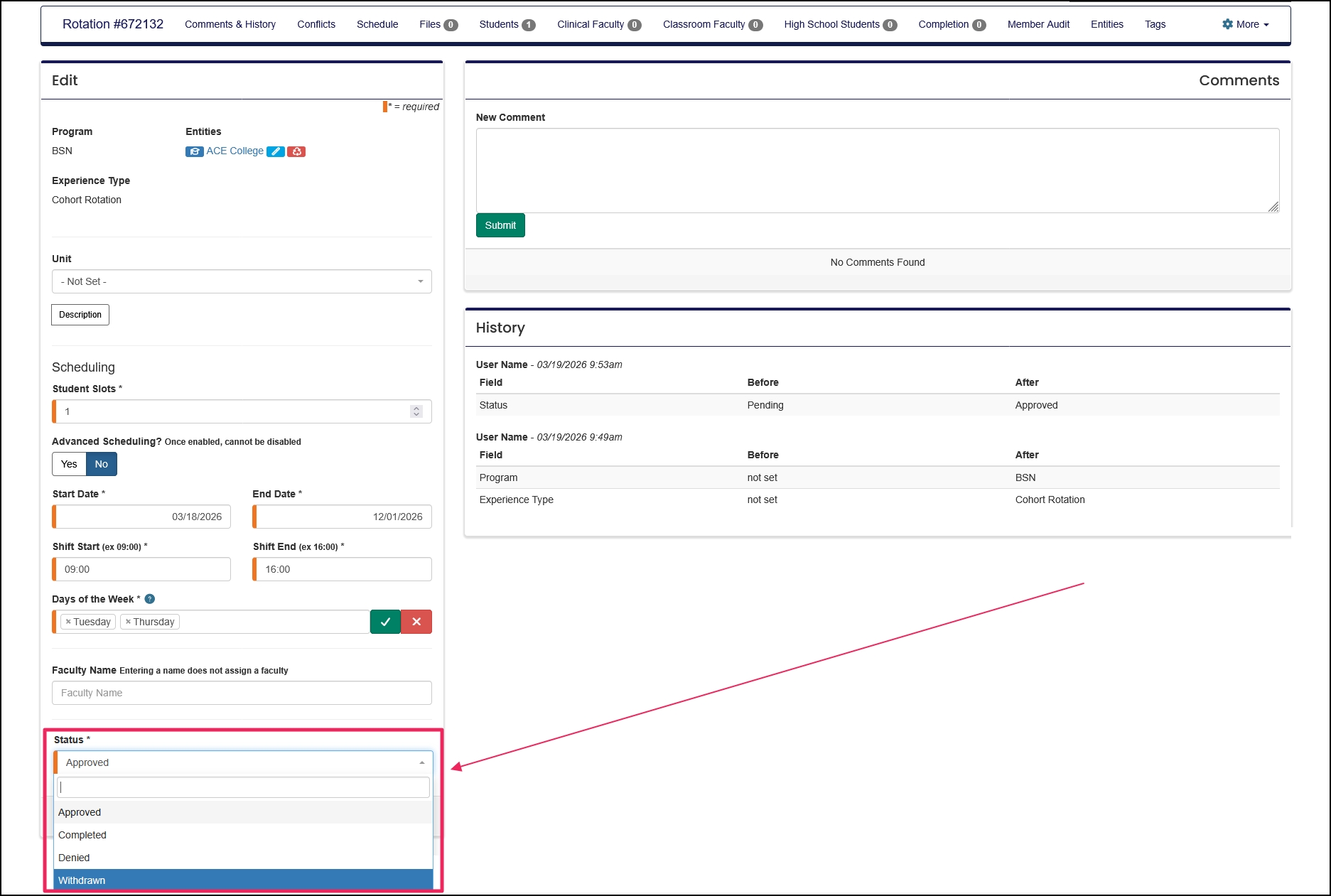Confirm days with the green checkmark button
Viewport: 1331px width, 896px height.
pos(385,622)
